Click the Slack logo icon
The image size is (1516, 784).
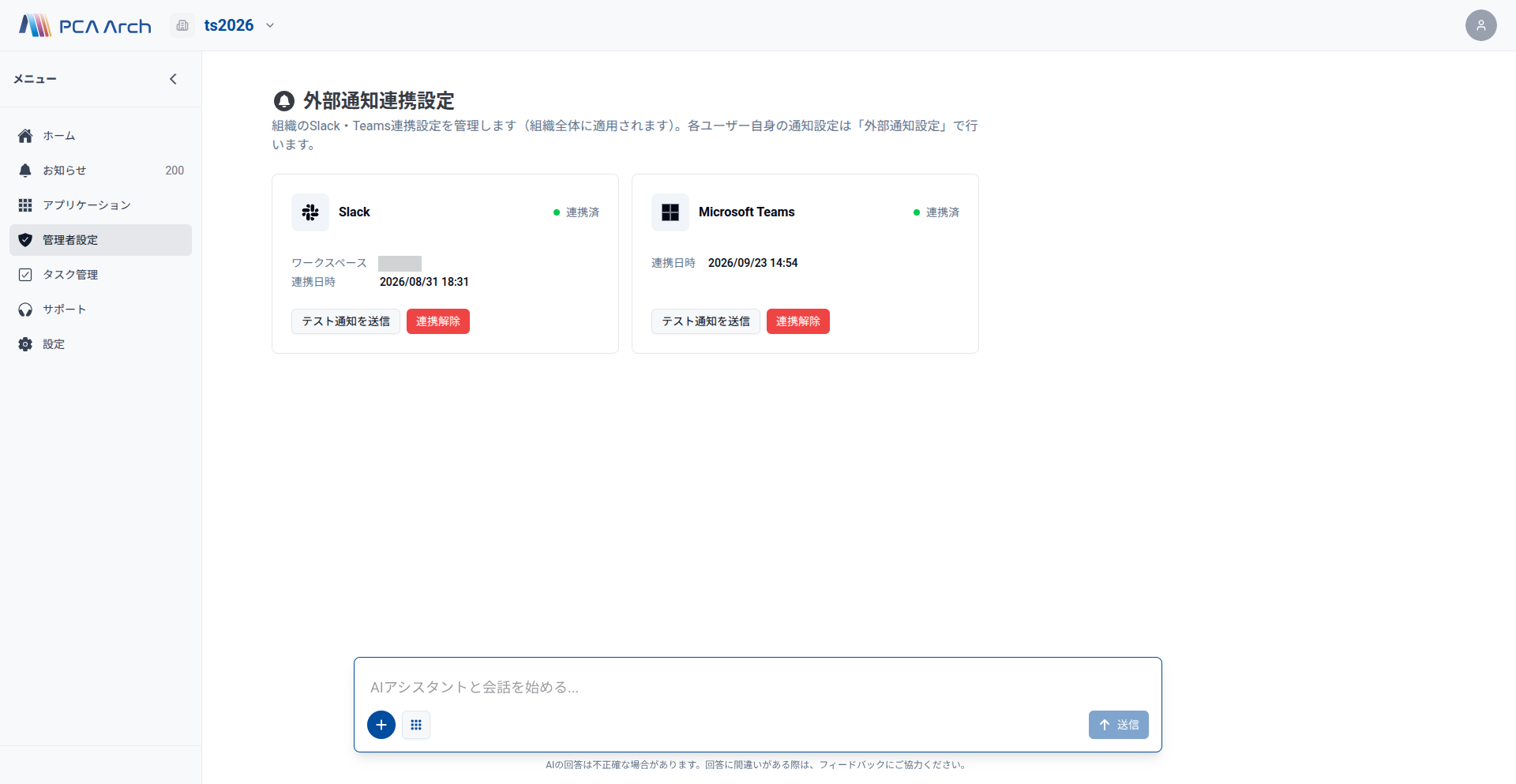310,212
